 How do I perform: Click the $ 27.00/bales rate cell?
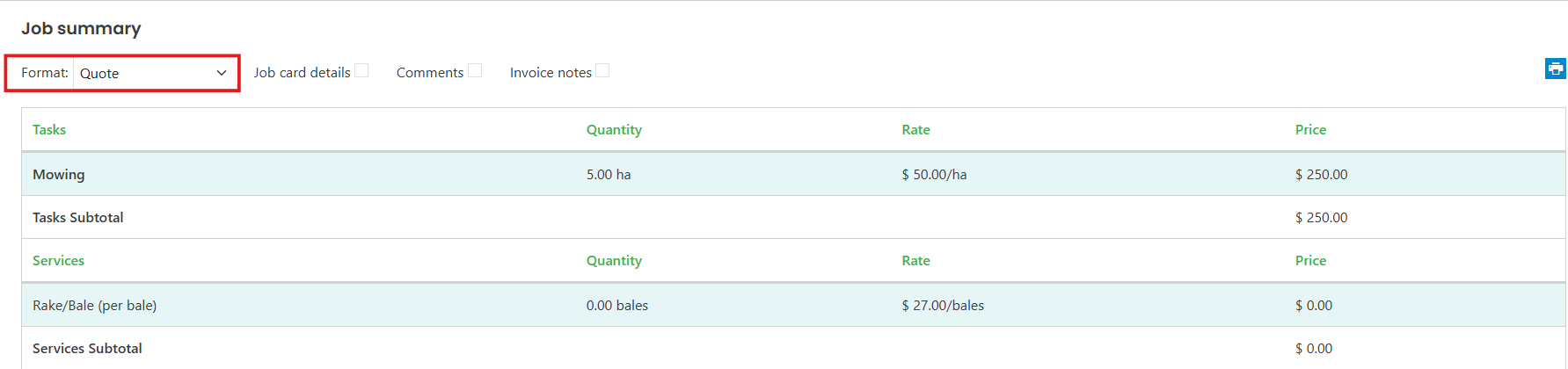[x=943, y=306]
